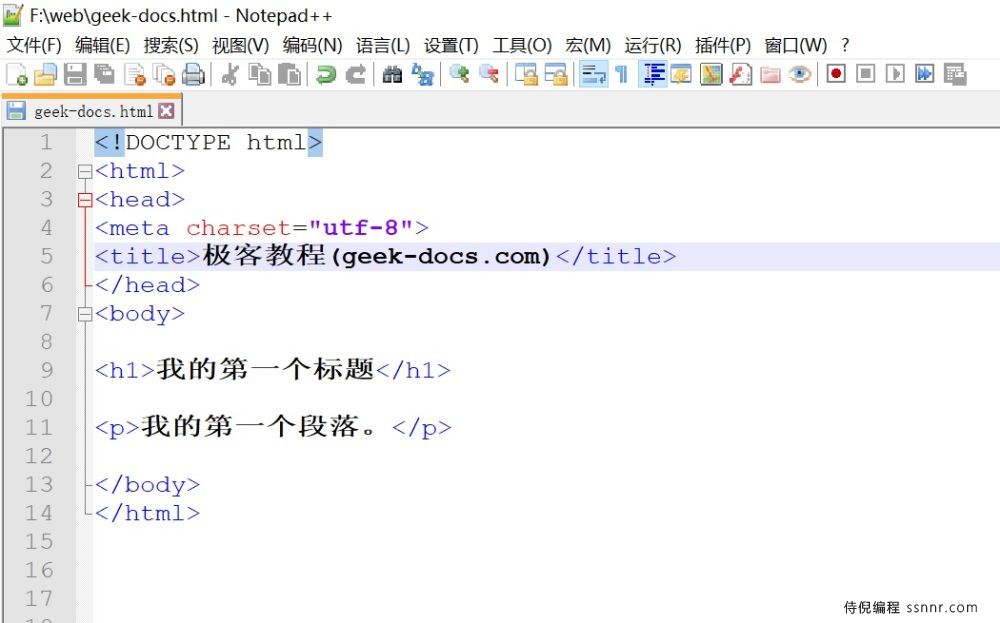Toggle synchronize vertical scrolling
This screenshot has width=1000, height=623.
[x=526, y=75]
